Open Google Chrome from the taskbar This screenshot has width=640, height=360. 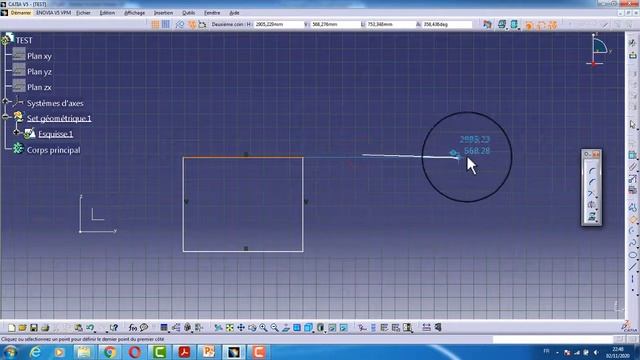pos(109,352)
